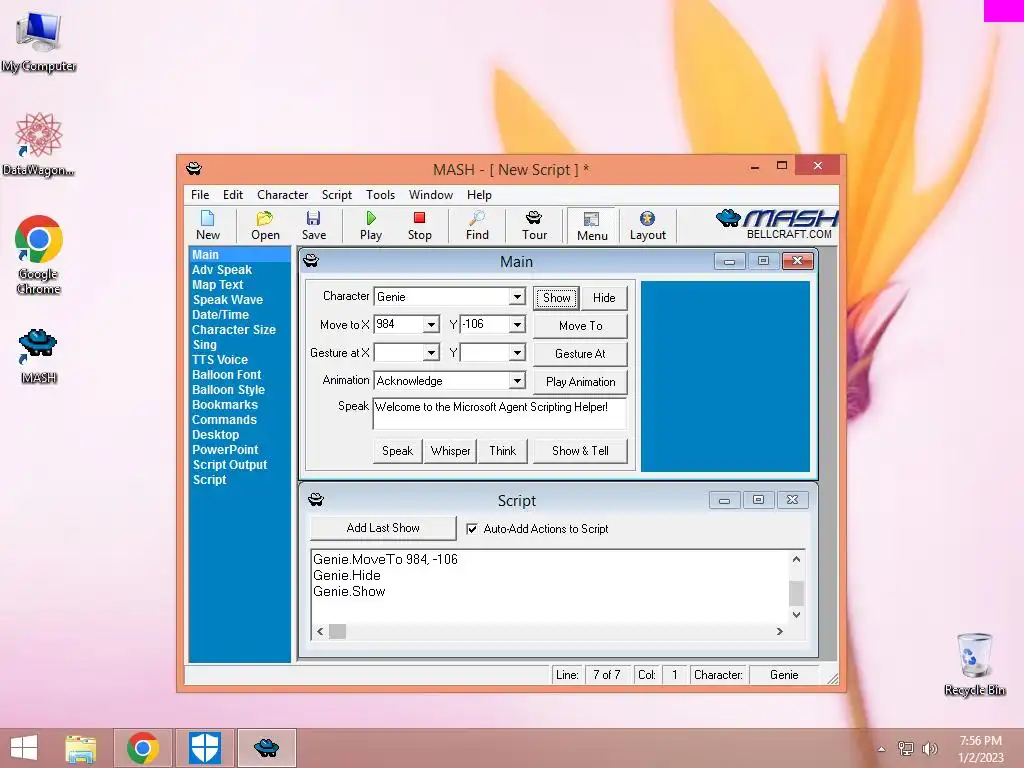Click the script vertical scrollbar down arrow
Viewport: 1024px width, 768px height.
tap(796, 615)
